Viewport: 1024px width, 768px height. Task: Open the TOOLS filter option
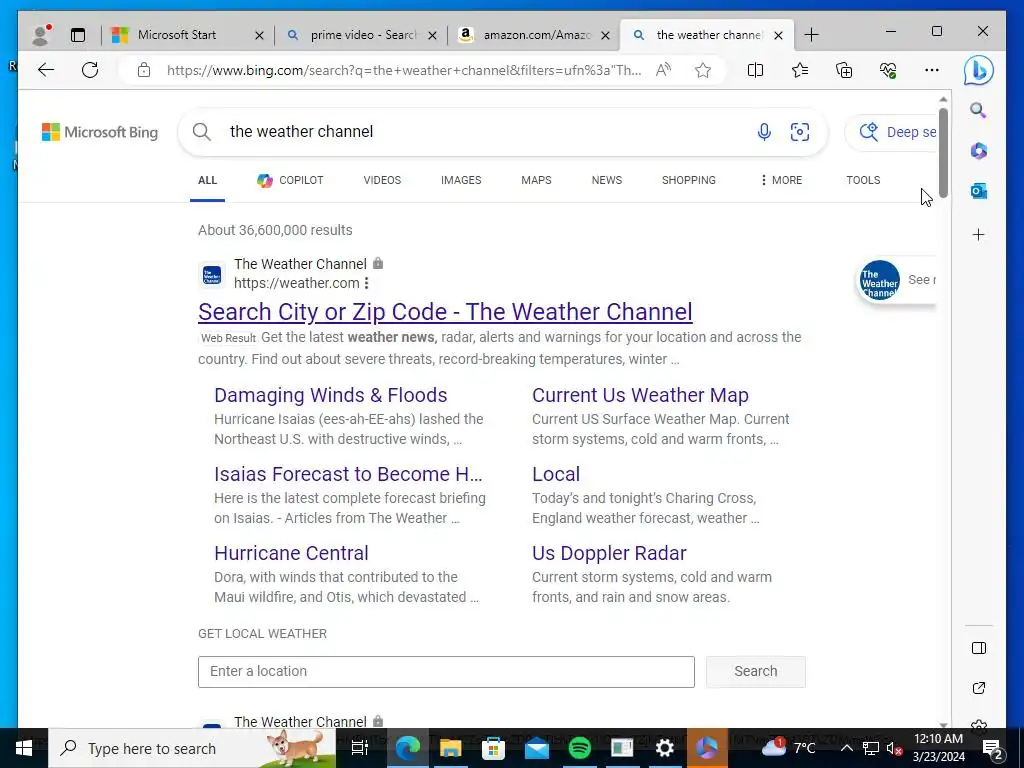(863, 180)
